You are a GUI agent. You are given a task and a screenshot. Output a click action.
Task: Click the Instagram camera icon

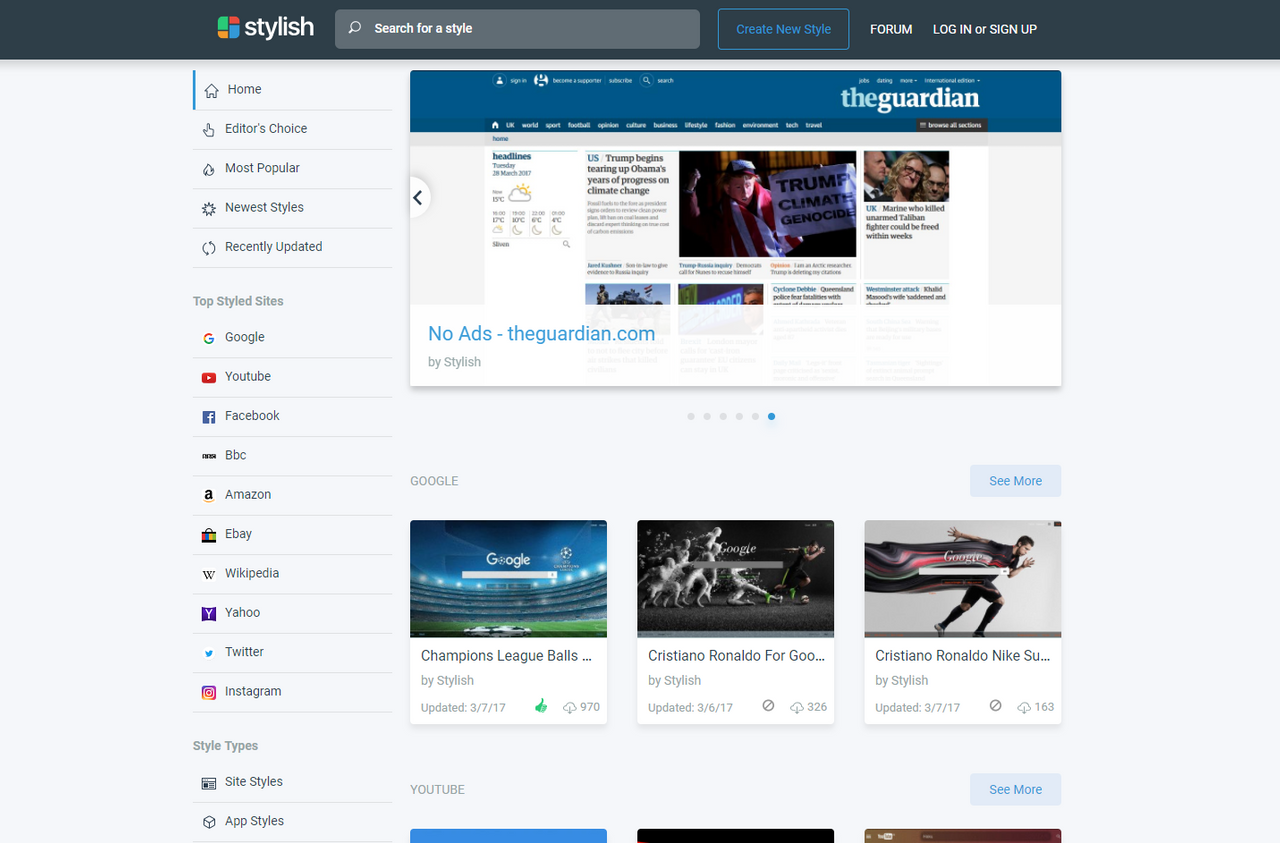click(x=208, y=691)
